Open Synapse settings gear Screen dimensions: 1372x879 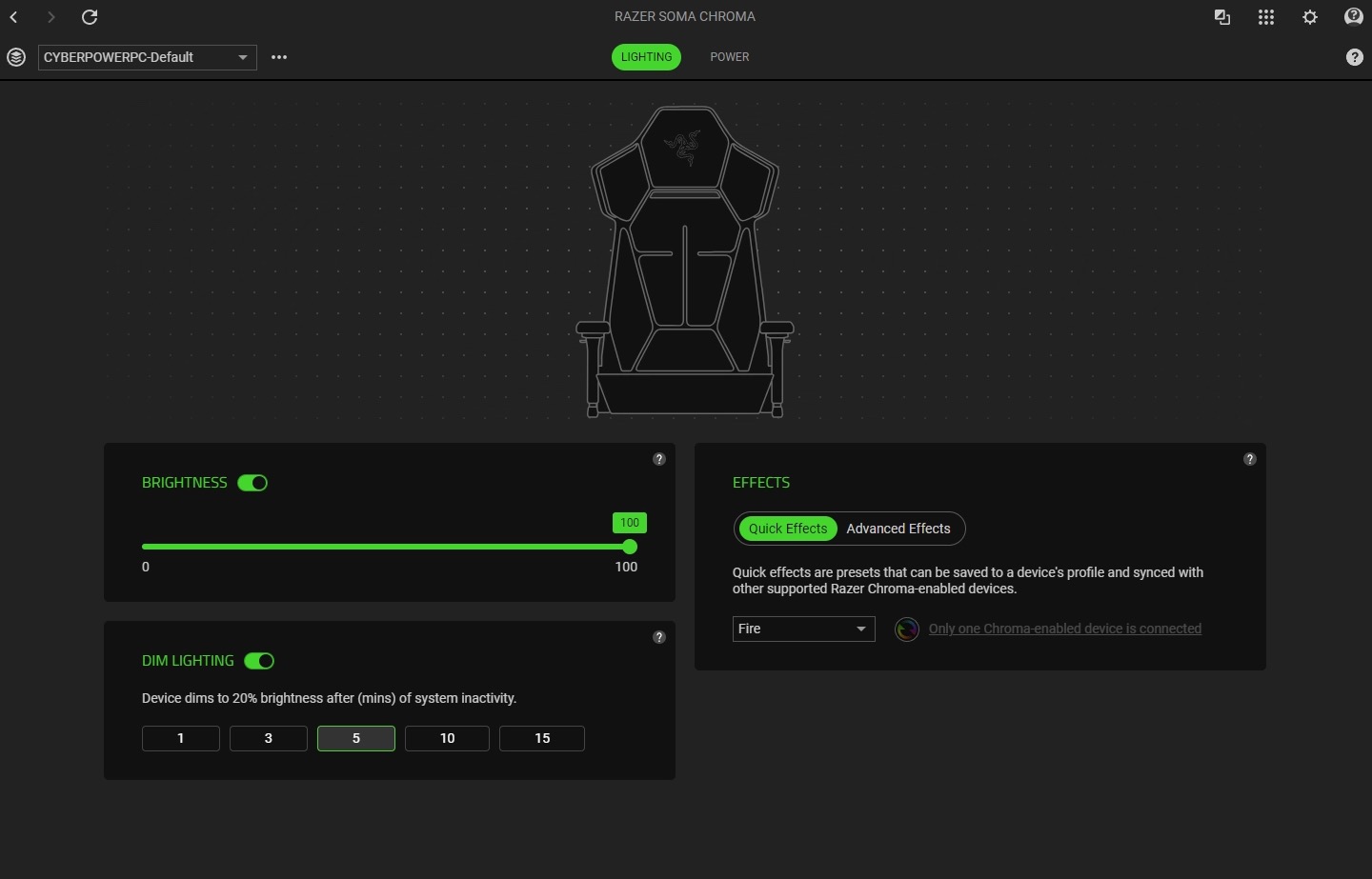[1310, 17]
